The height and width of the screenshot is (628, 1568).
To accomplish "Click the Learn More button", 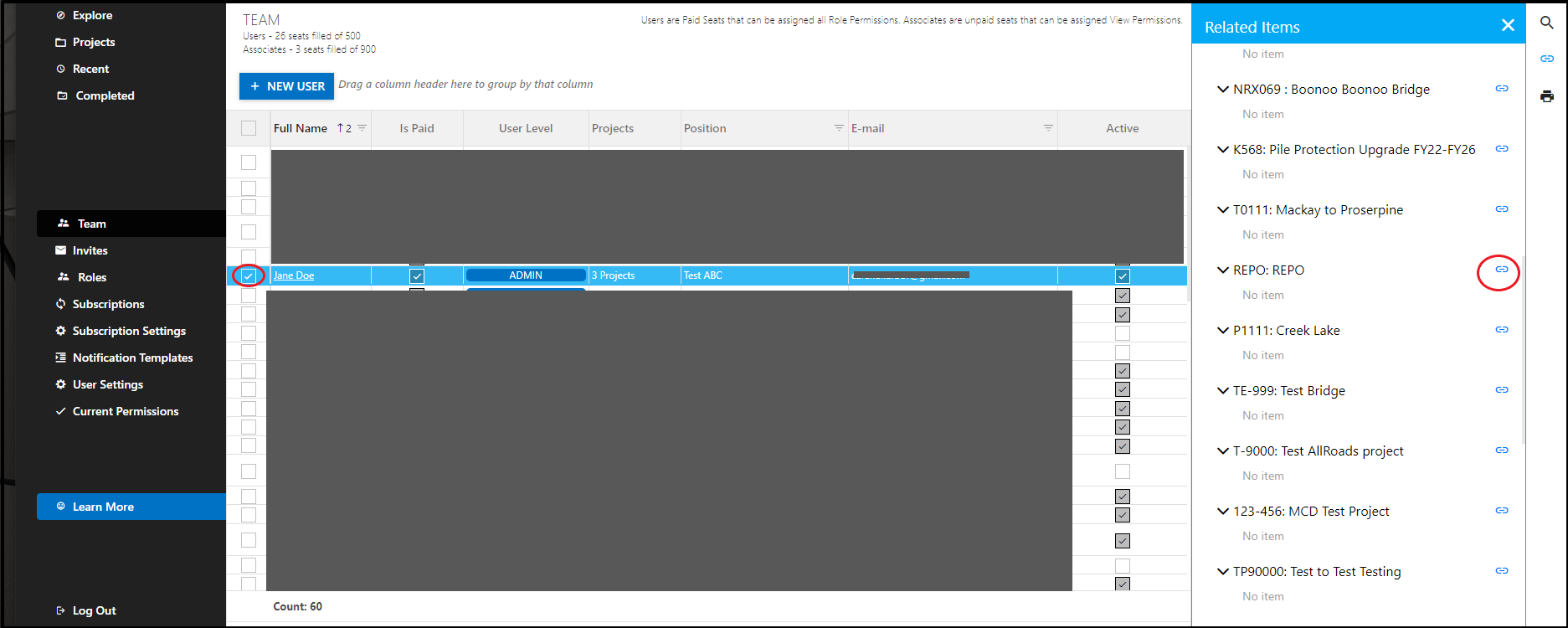I will [131, 507].
